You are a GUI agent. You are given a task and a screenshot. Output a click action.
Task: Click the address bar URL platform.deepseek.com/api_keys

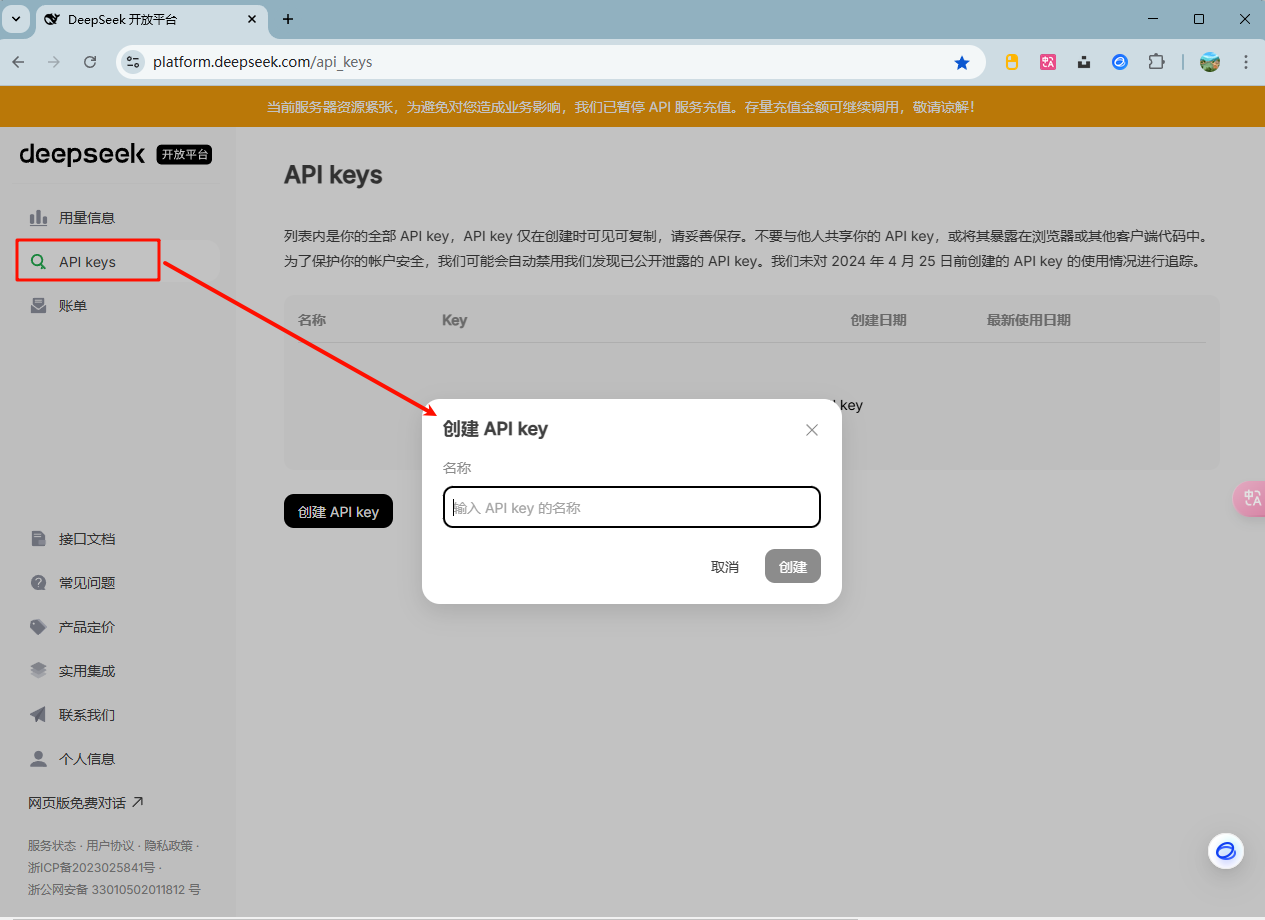pos(263,62)
